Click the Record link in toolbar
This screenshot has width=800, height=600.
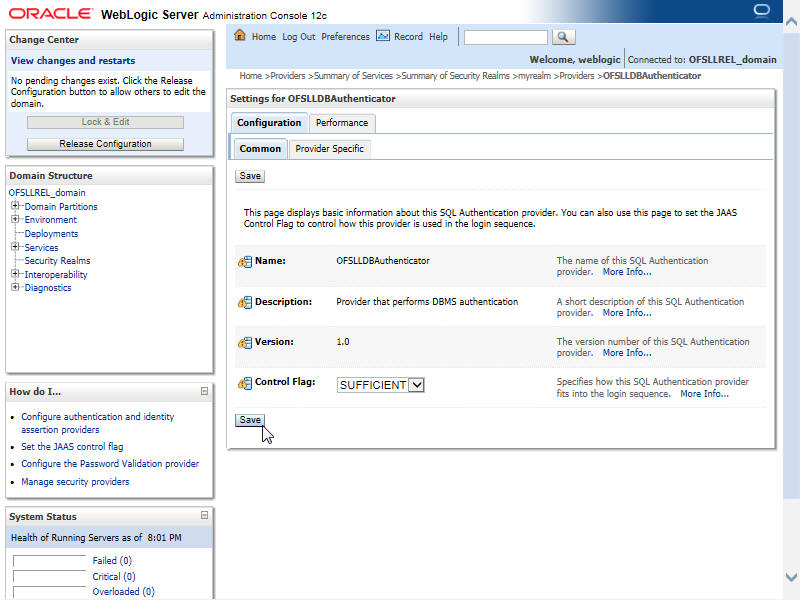(x=408, y=37)
